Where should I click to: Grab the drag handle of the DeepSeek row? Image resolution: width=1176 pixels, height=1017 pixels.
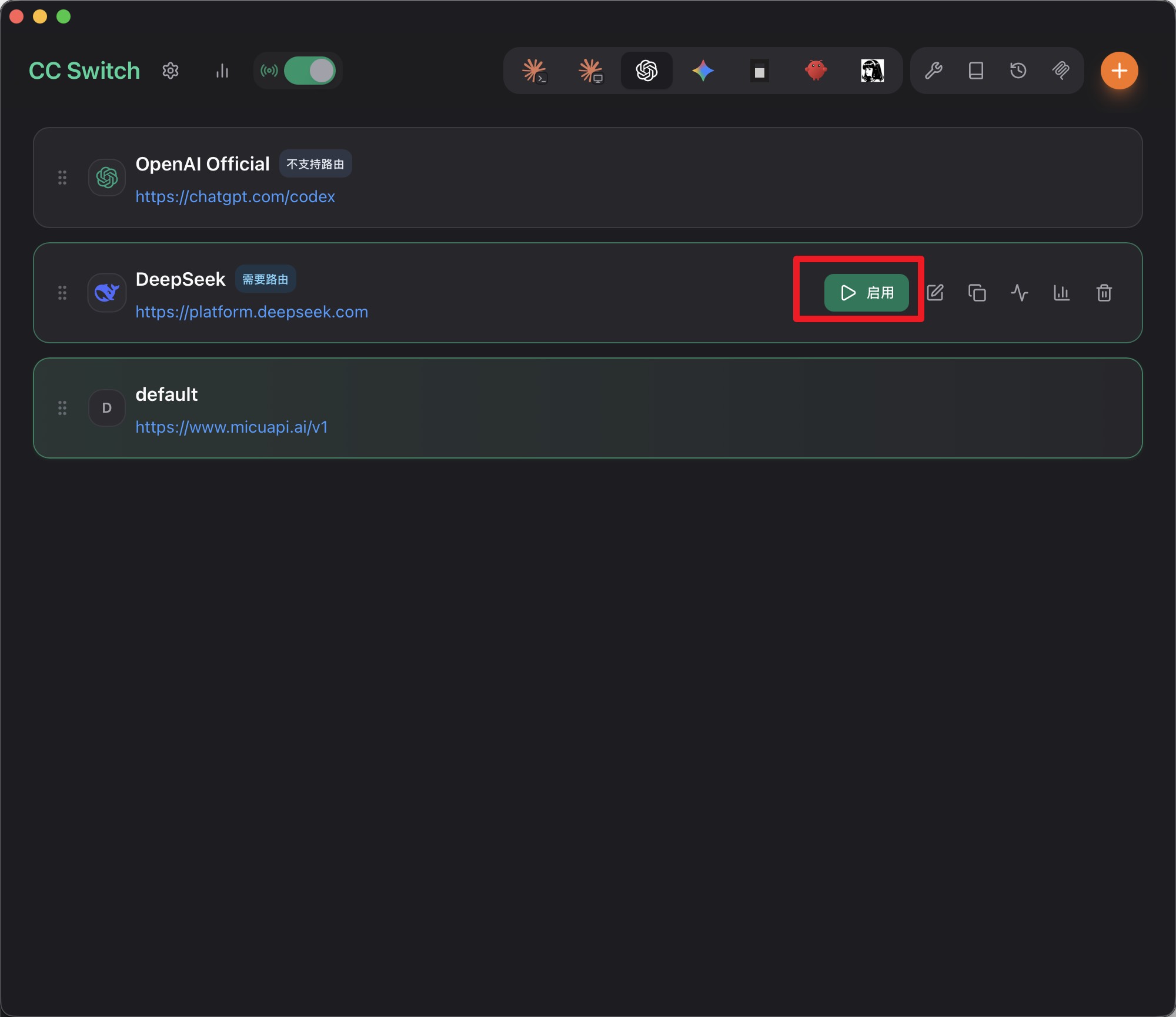click(x=62, y=293)
